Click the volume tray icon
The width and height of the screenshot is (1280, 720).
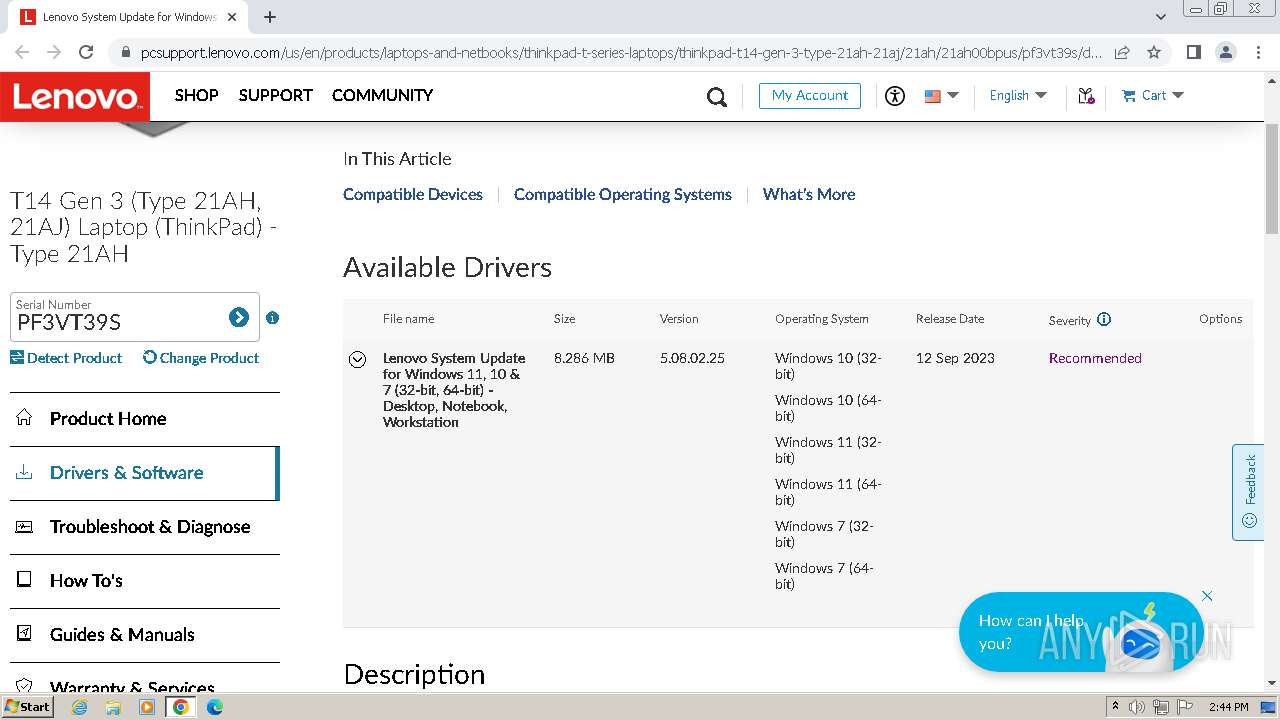pyautogui.click(x=1137, y=707)
